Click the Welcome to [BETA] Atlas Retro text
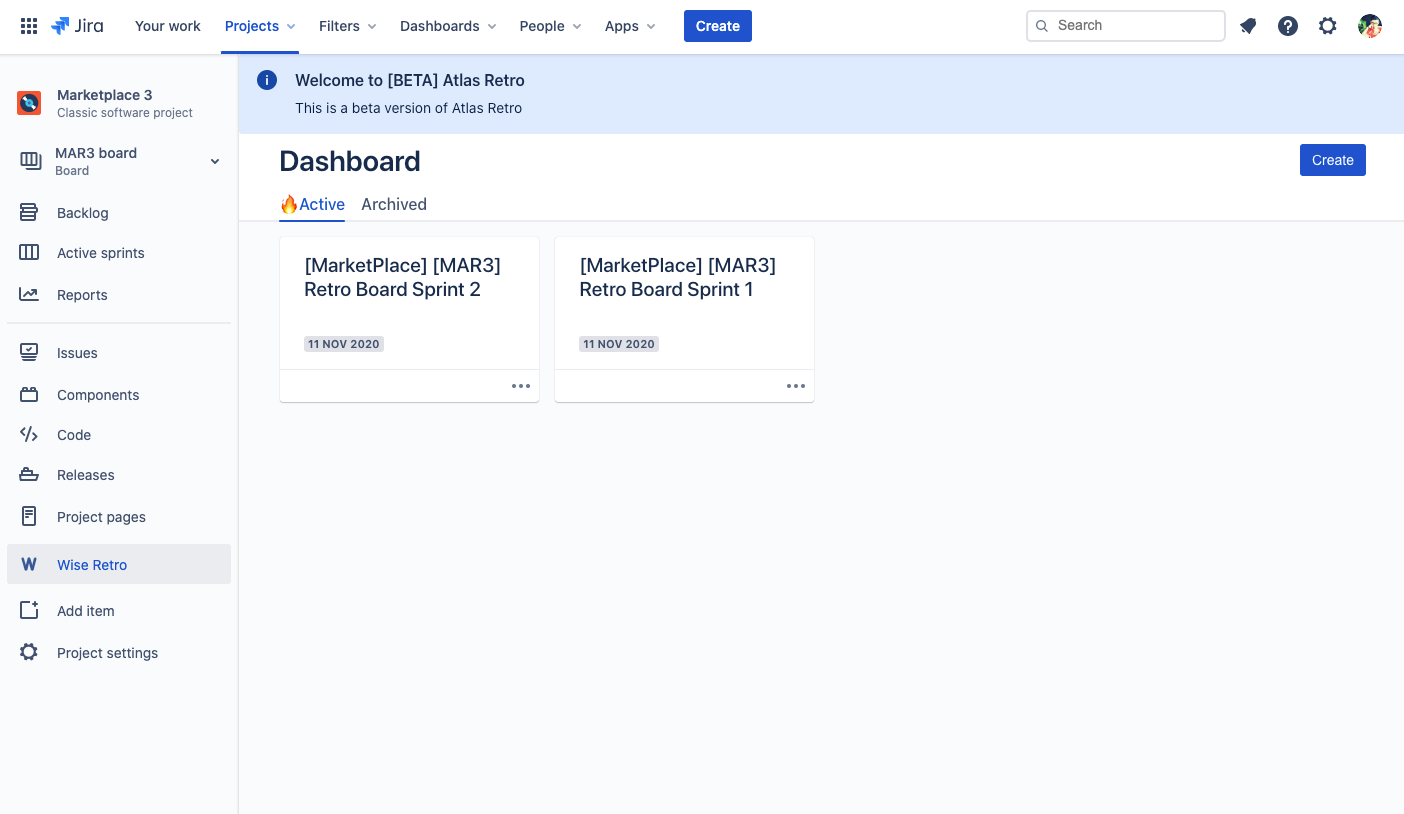Screen dimensions: 1404x814 pyautogui.click(x=410, y=80)
